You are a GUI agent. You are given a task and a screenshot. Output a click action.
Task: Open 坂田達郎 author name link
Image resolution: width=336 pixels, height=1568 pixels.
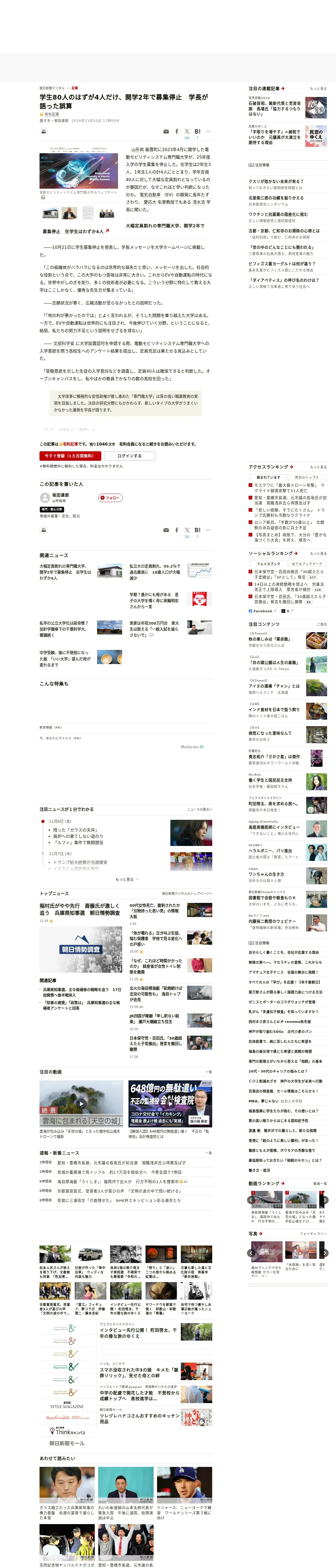(x=60, y=495)
